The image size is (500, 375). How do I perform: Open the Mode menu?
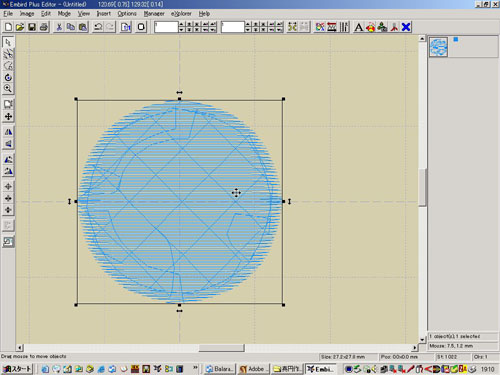click(x=64, y=14)
